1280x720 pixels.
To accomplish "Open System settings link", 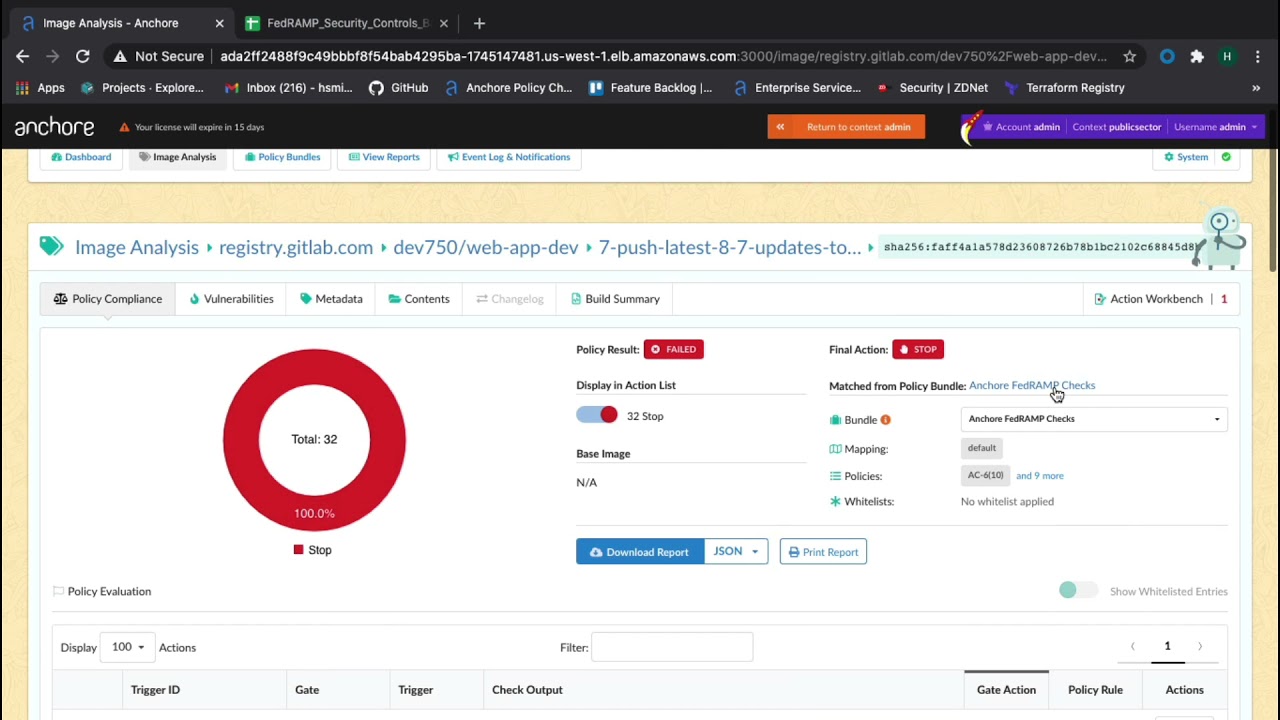I will click(x=1186, y=157).
